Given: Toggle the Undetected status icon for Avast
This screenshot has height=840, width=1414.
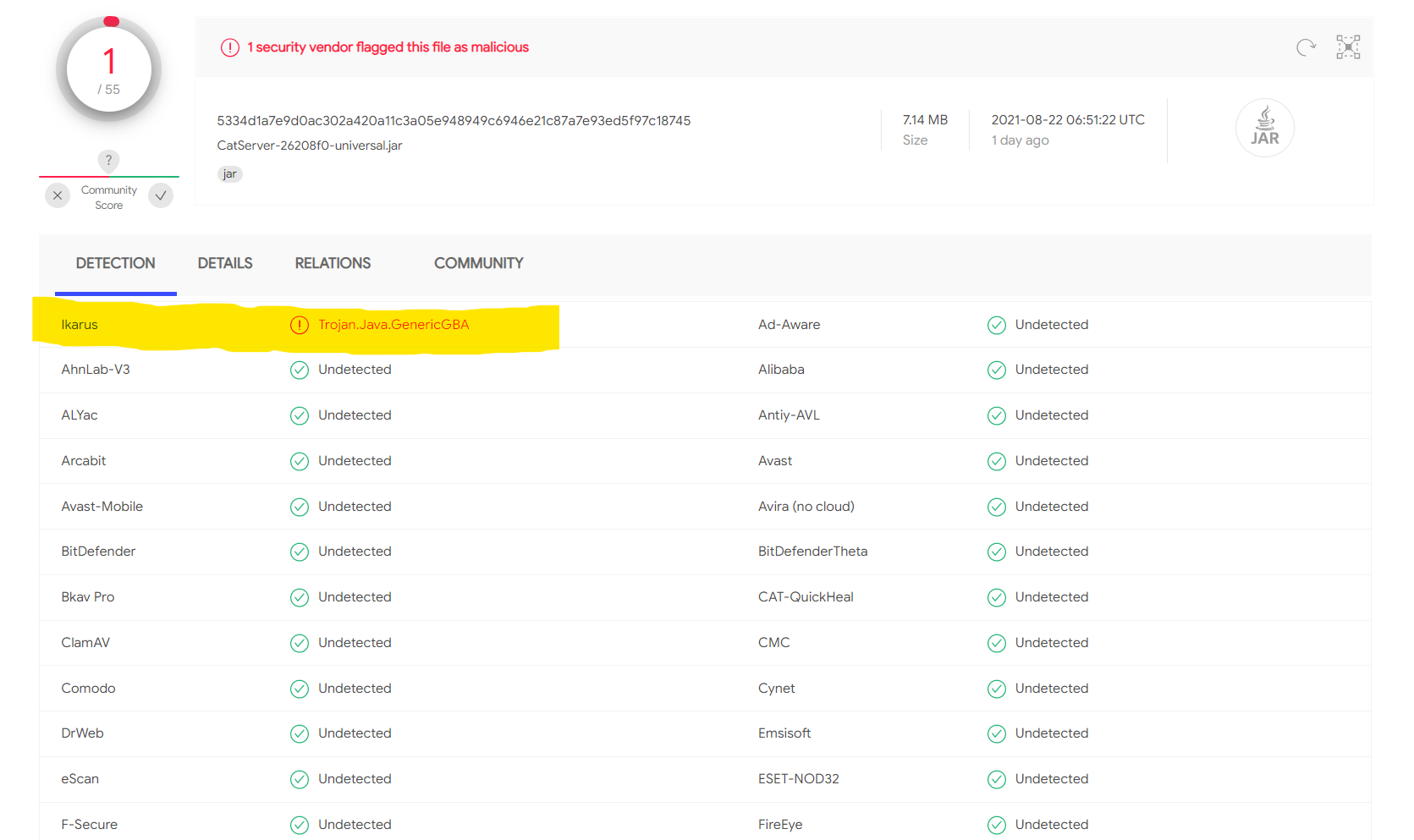Looking at the screenshot, I should [x=996, y=461].
